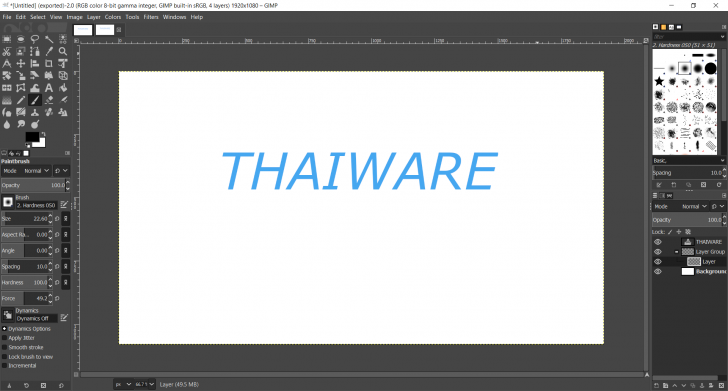The width and height of the screenshot is (728, 391).
Task: Choose the Move tool
Action: click(x=21, y=64)
